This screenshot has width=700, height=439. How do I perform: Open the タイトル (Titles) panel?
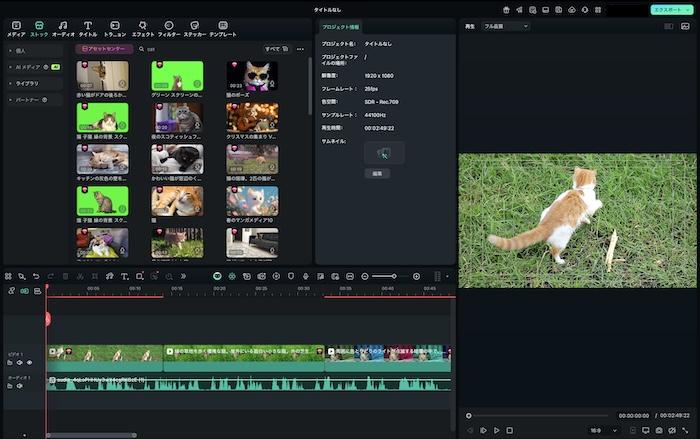click(87, 27)
